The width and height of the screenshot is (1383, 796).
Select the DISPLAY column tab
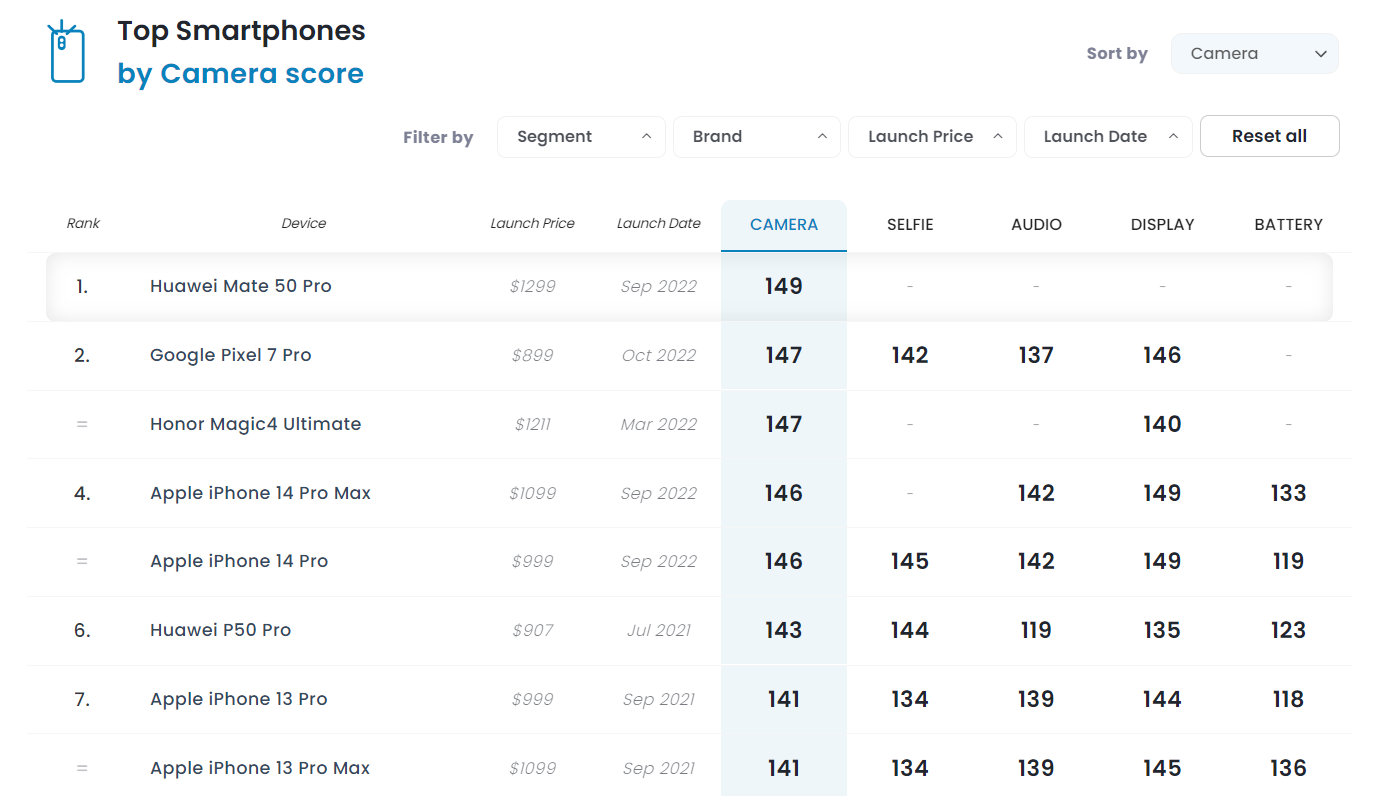1162,225
